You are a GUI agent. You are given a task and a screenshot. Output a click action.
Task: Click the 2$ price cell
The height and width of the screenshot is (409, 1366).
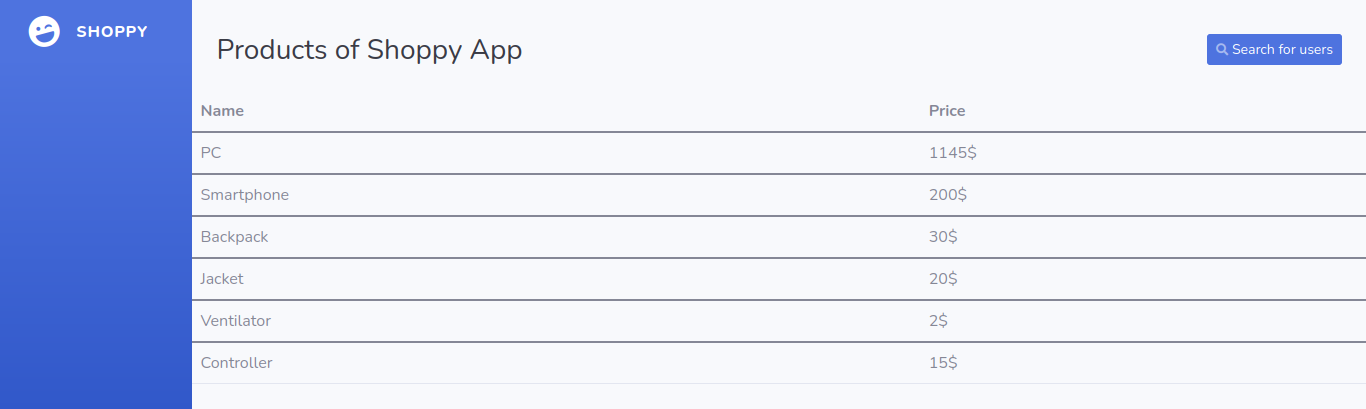[938, 321]
